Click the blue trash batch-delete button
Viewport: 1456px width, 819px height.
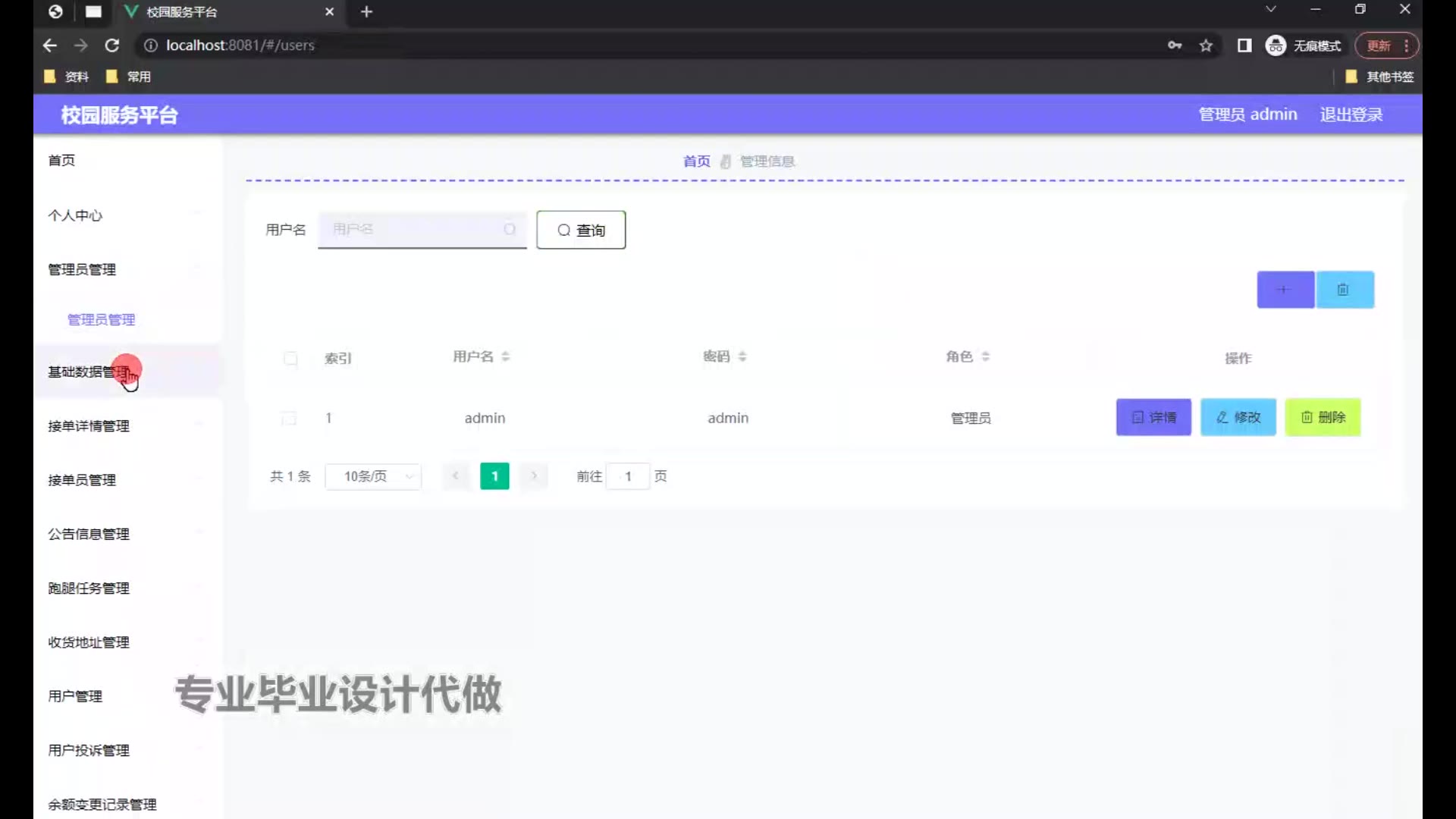pos(1344,290)
